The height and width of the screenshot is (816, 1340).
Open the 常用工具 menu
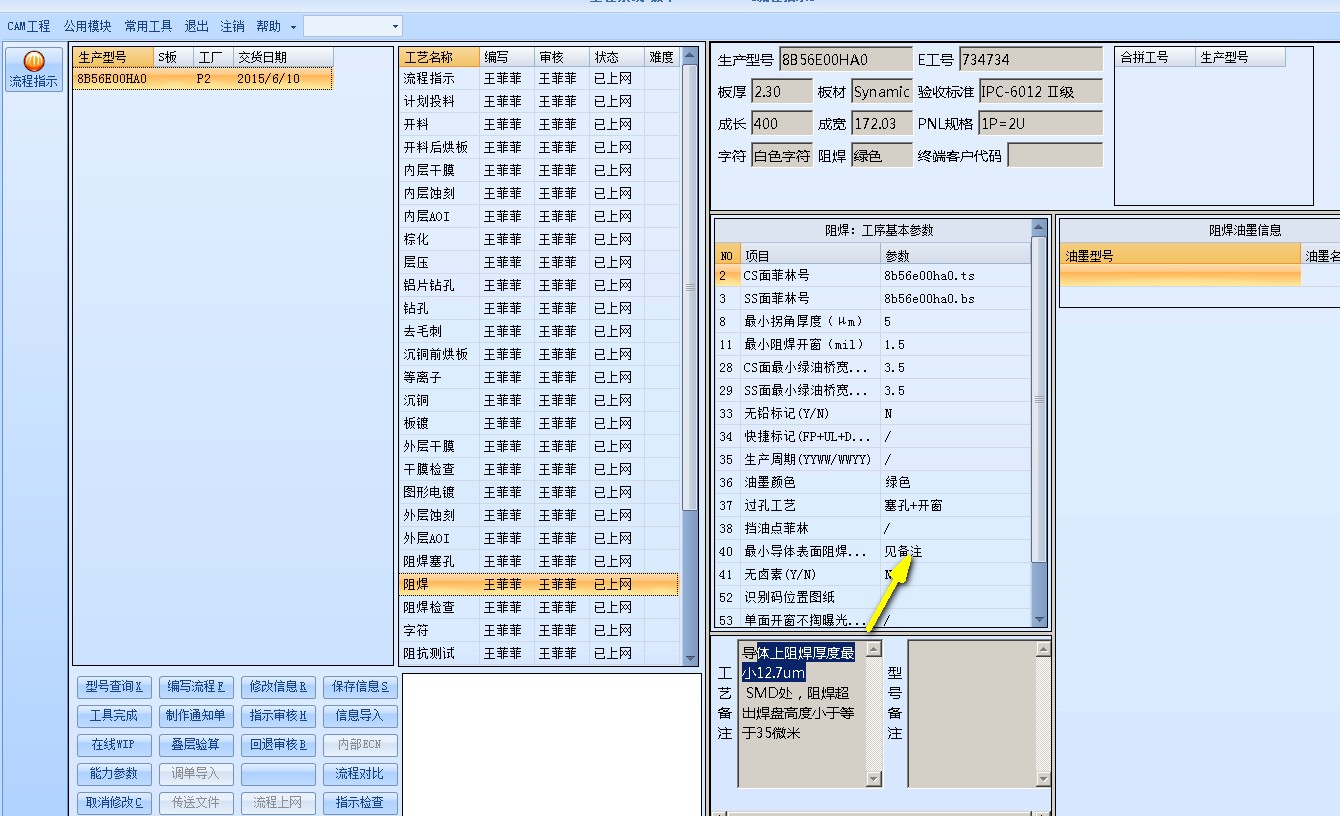(x=149, y=26)
